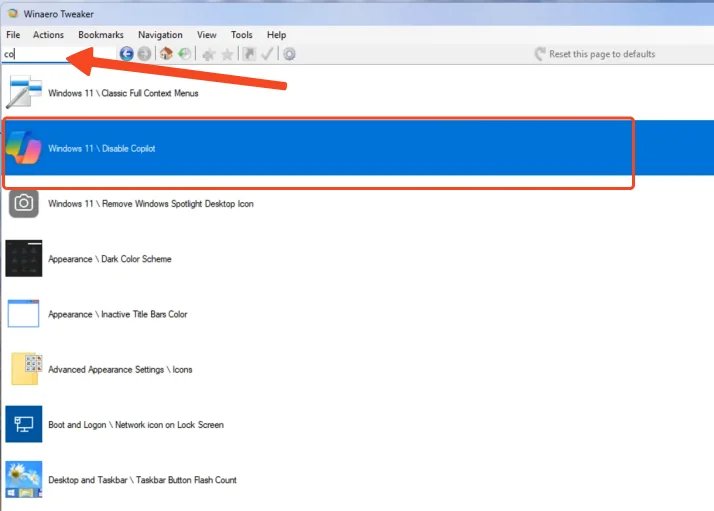Open the Tools menu
The width and height of the screenshot is (714, 511).
(x=241, y=35)
